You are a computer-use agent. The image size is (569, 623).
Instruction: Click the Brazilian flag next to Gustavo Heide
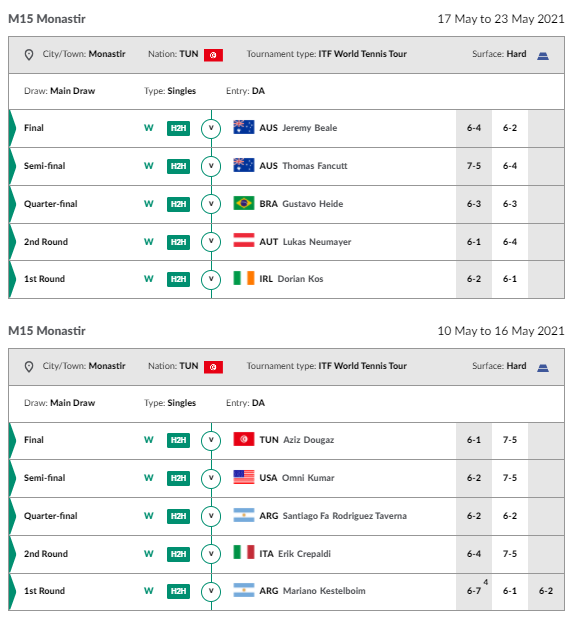click(x=244, y=203)
